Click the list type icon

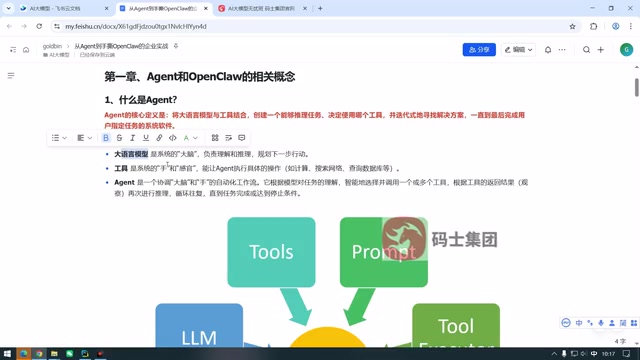click(x=56, y=138)
